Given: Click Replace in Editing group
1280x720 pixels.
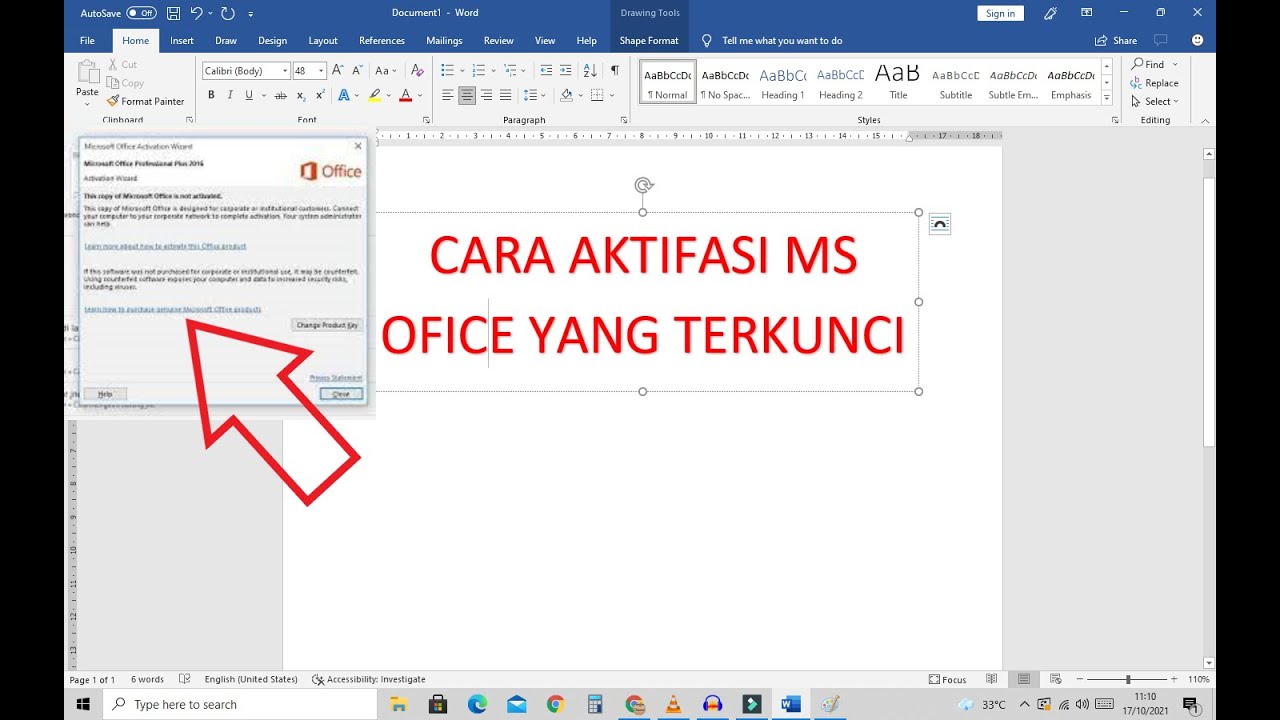Looking at the screenshot, I should 1155,83.
